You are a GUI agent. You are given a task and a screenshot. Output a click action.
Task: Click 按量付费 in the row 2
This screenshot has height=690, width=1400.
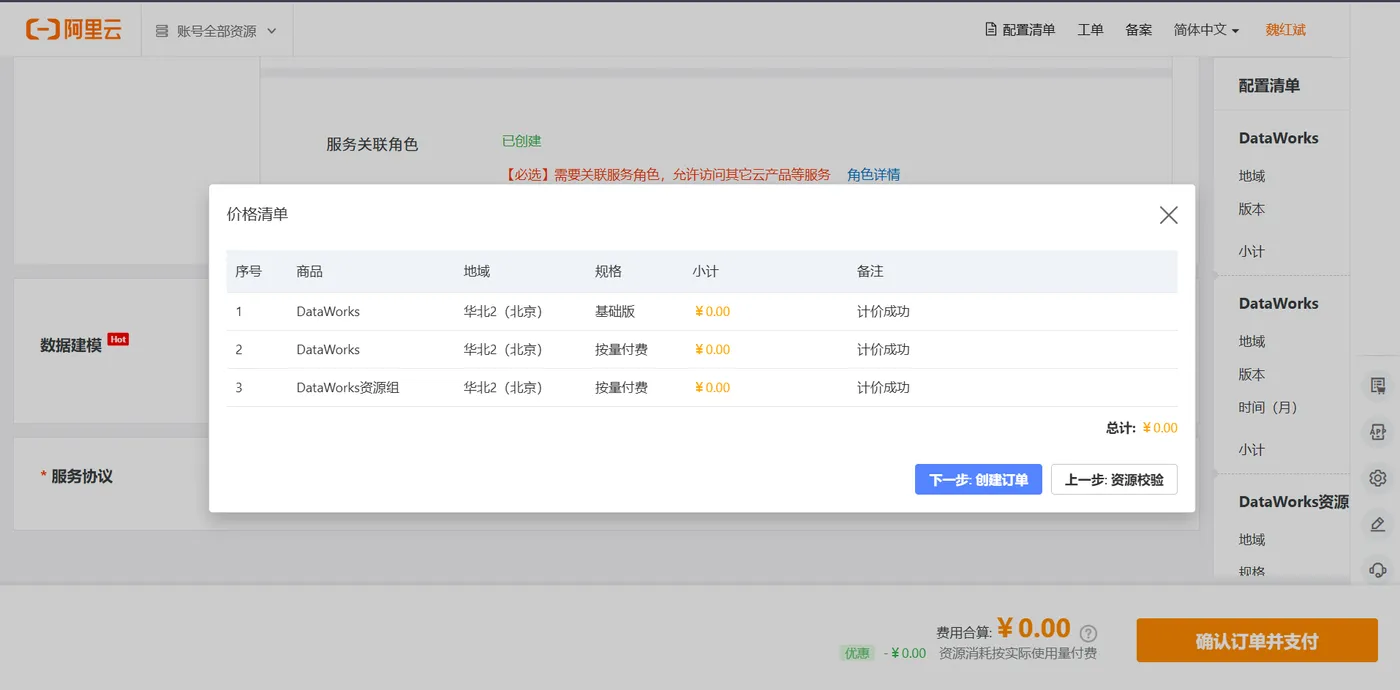click(621, 349)
